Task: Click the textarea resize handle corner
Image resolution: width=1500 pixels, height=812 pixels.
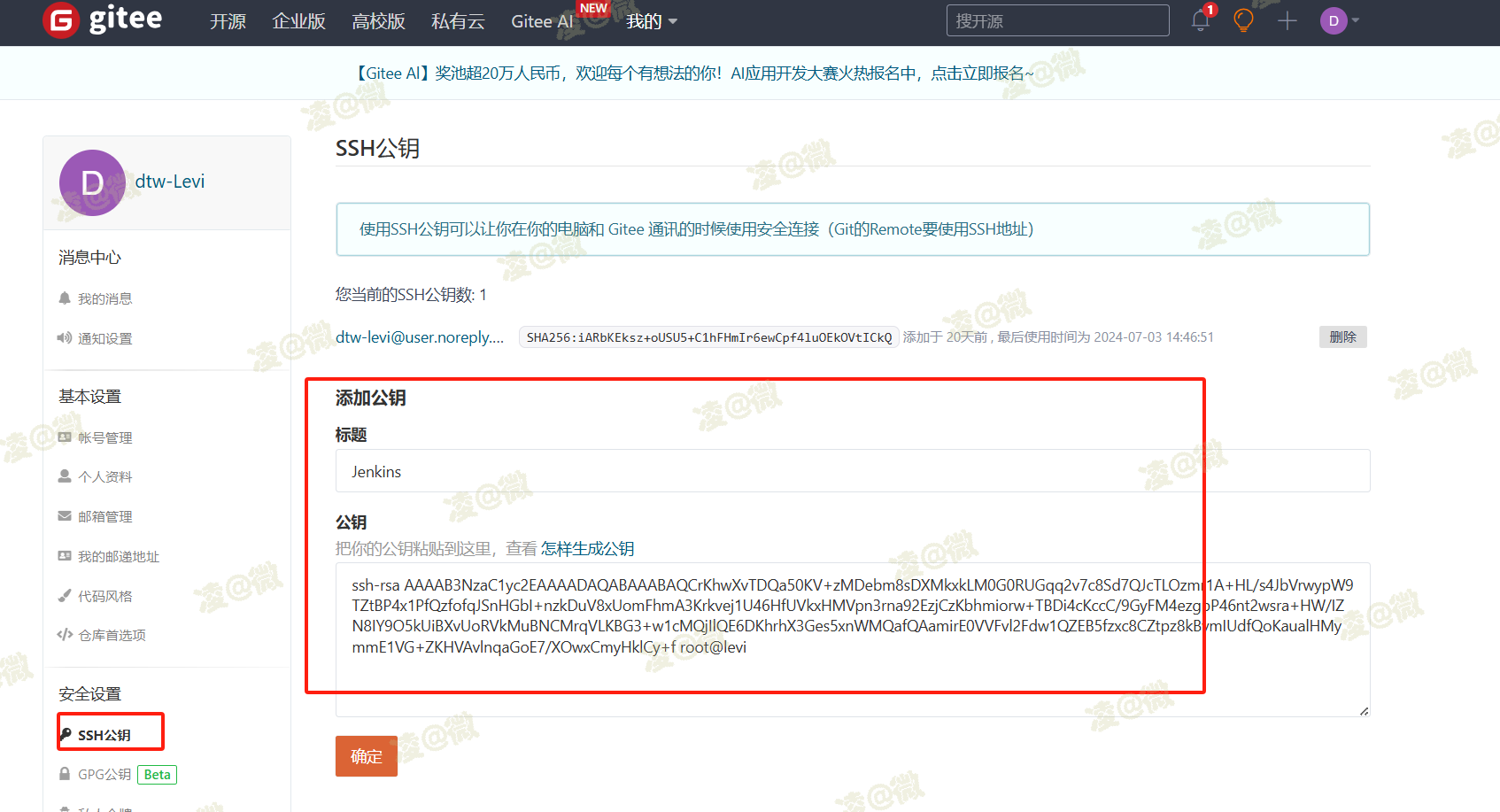Action: pyautogui.click(x=1364, y=710)
